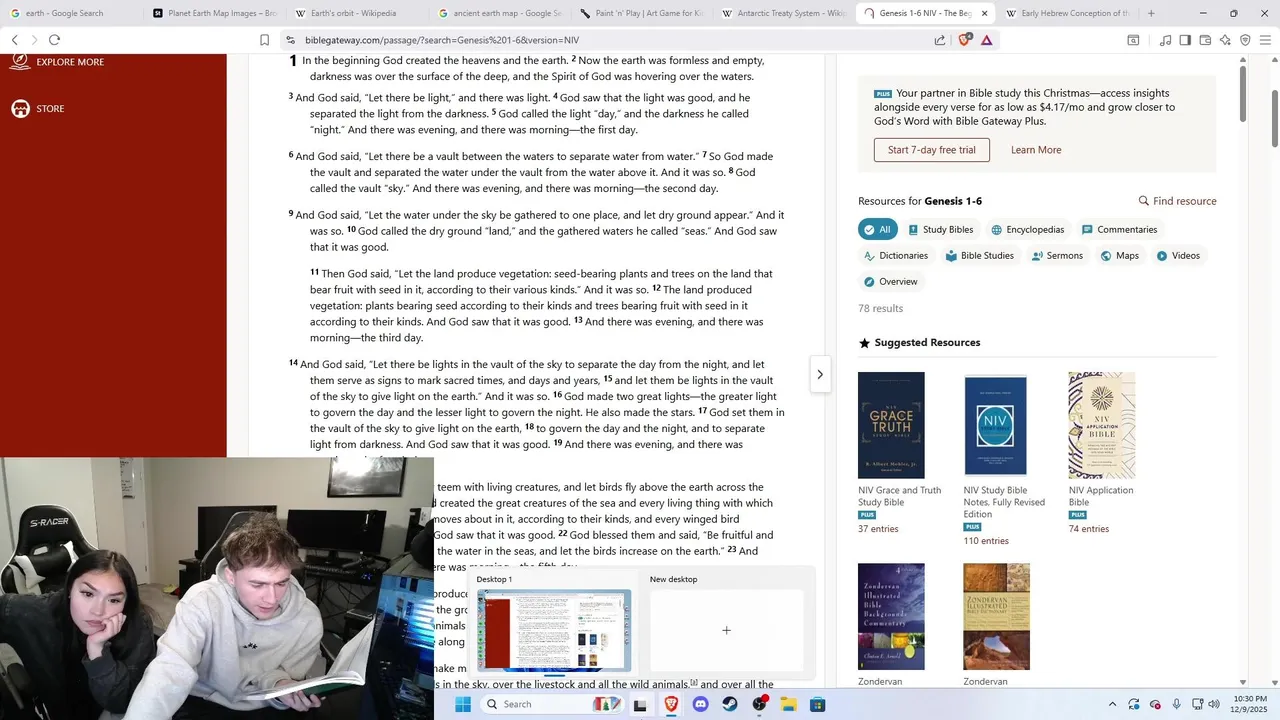Open the Leo AI sparkle icon
The image size is (1280, 720).
click(x=1225, y=40)
